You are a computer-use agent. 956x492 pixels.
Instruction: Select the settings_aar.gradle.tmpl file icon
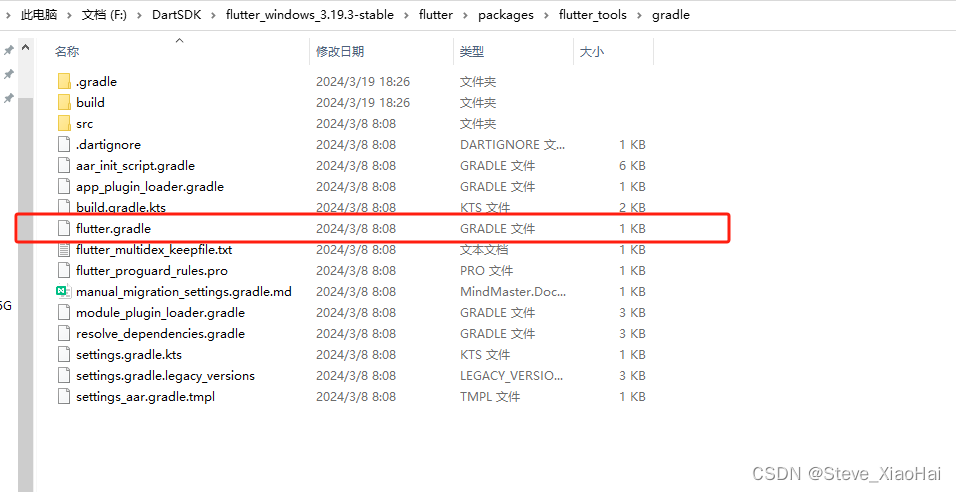click(64, 396)
